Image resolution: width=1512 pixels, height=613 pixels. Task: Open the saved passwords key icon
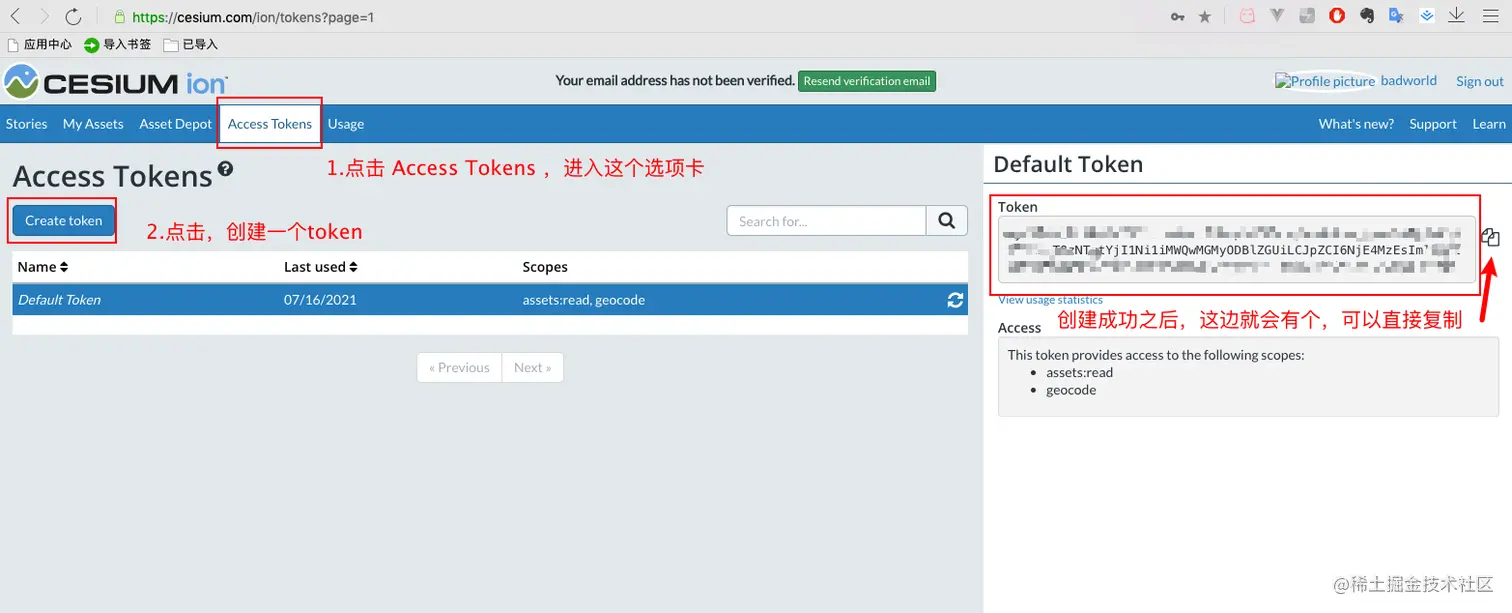click(x=1178, y=16)
